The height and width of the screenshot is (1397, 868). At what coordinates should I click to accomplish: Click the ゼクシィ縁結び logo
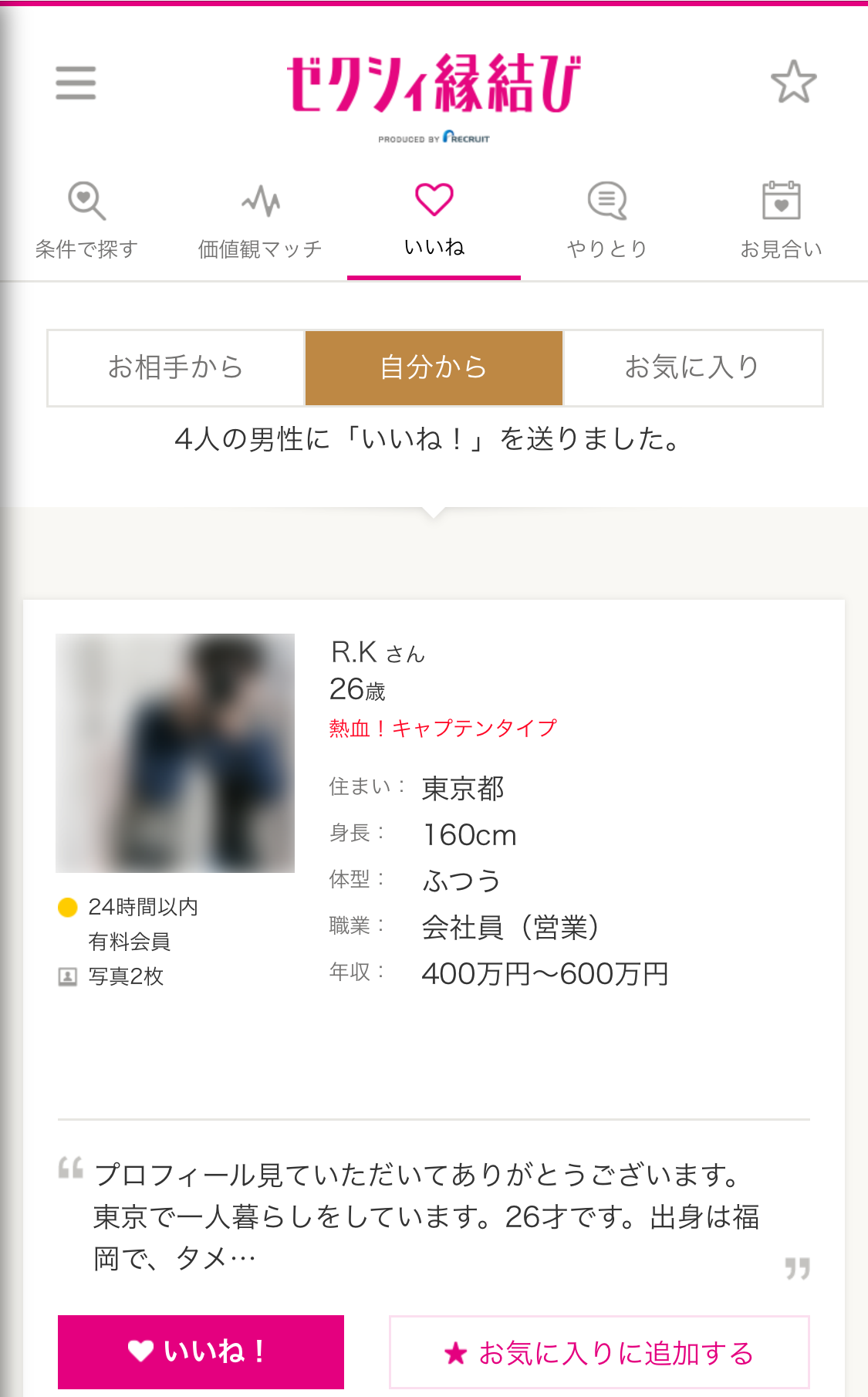click(x=434, y=85)
